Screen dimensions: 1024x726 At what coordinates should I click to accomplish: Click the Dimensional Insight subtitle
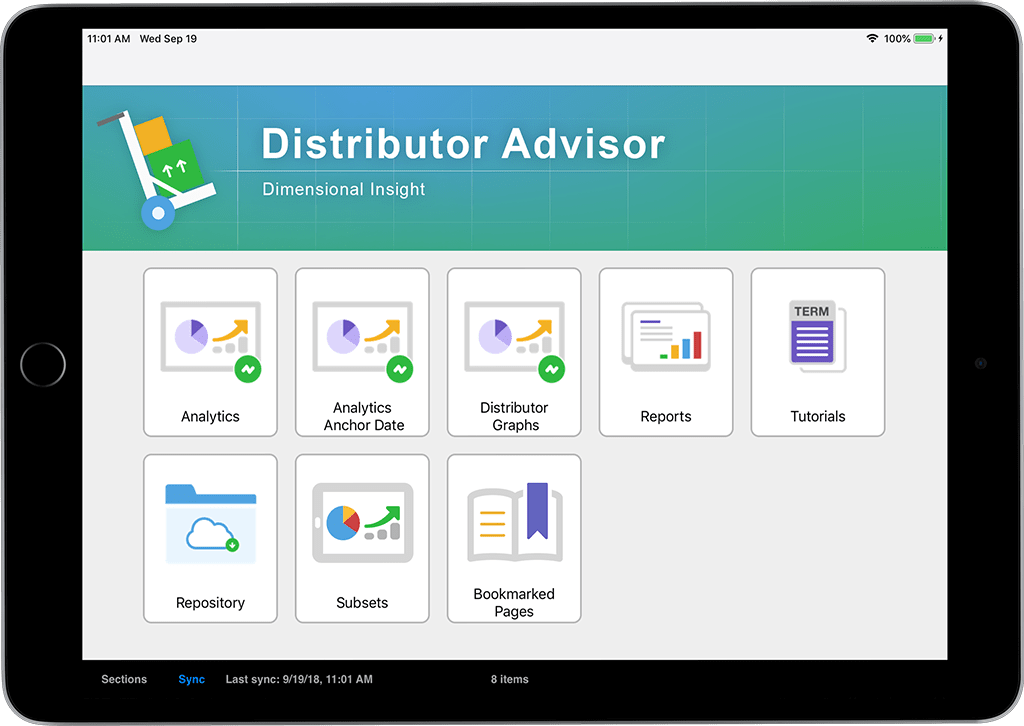344,189
